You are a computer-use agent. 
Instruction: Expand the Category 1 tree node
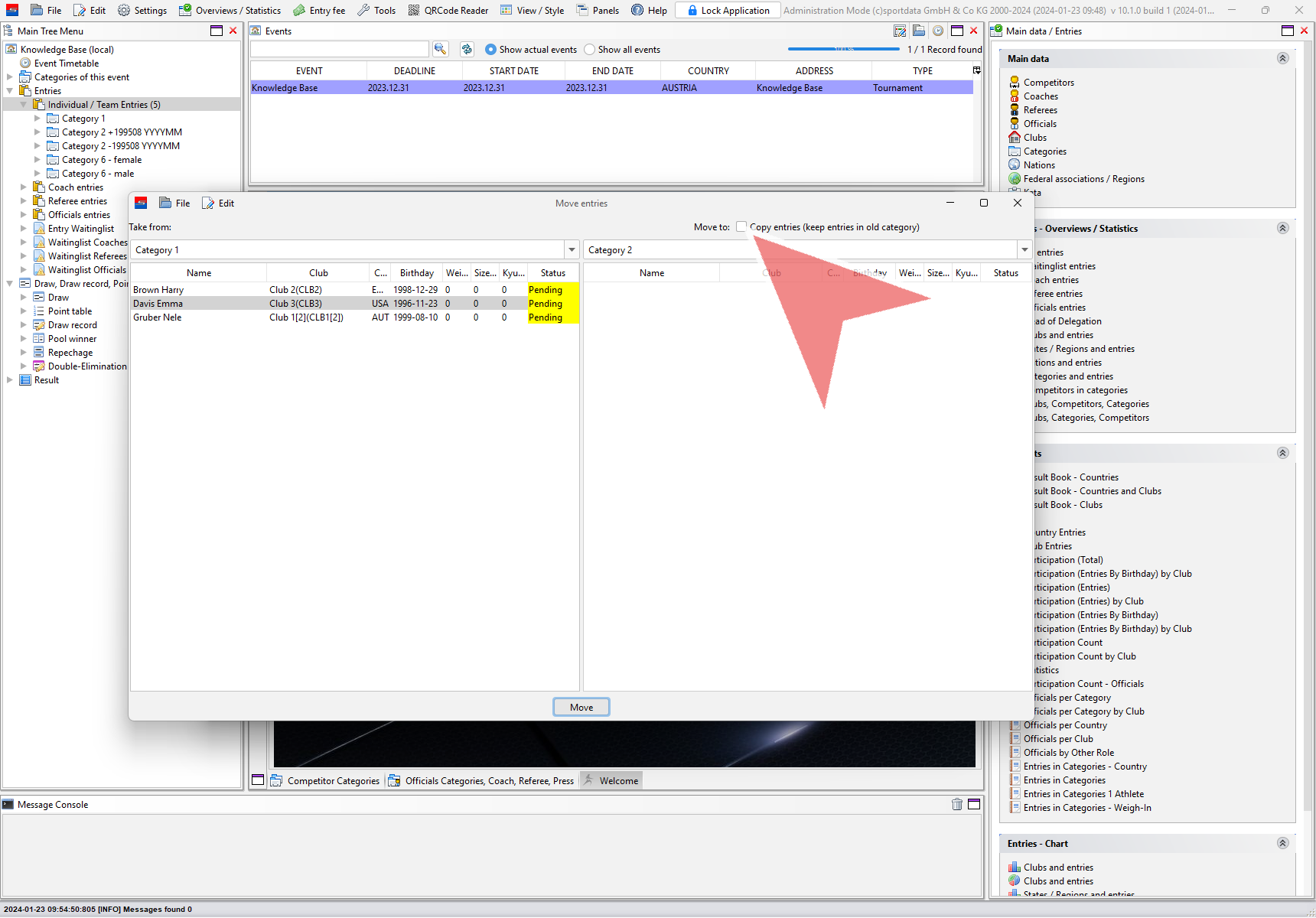pos(37,118)
